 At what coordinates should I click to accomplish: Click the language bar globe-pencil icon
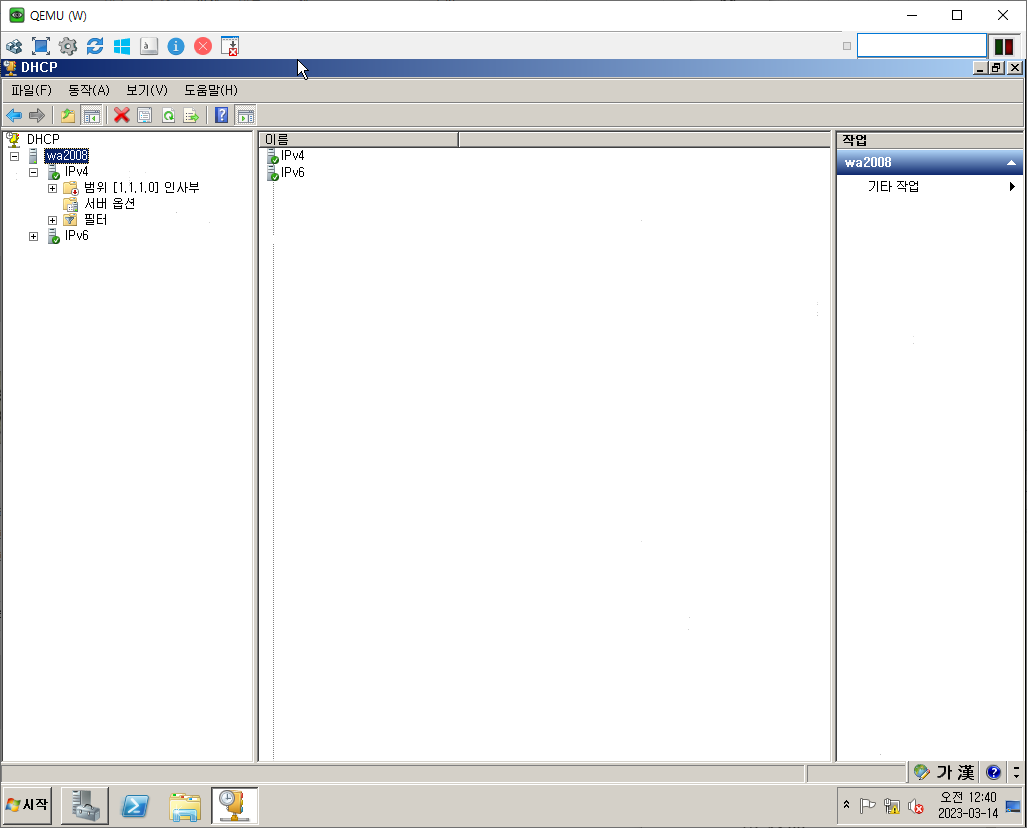(922, 772)
